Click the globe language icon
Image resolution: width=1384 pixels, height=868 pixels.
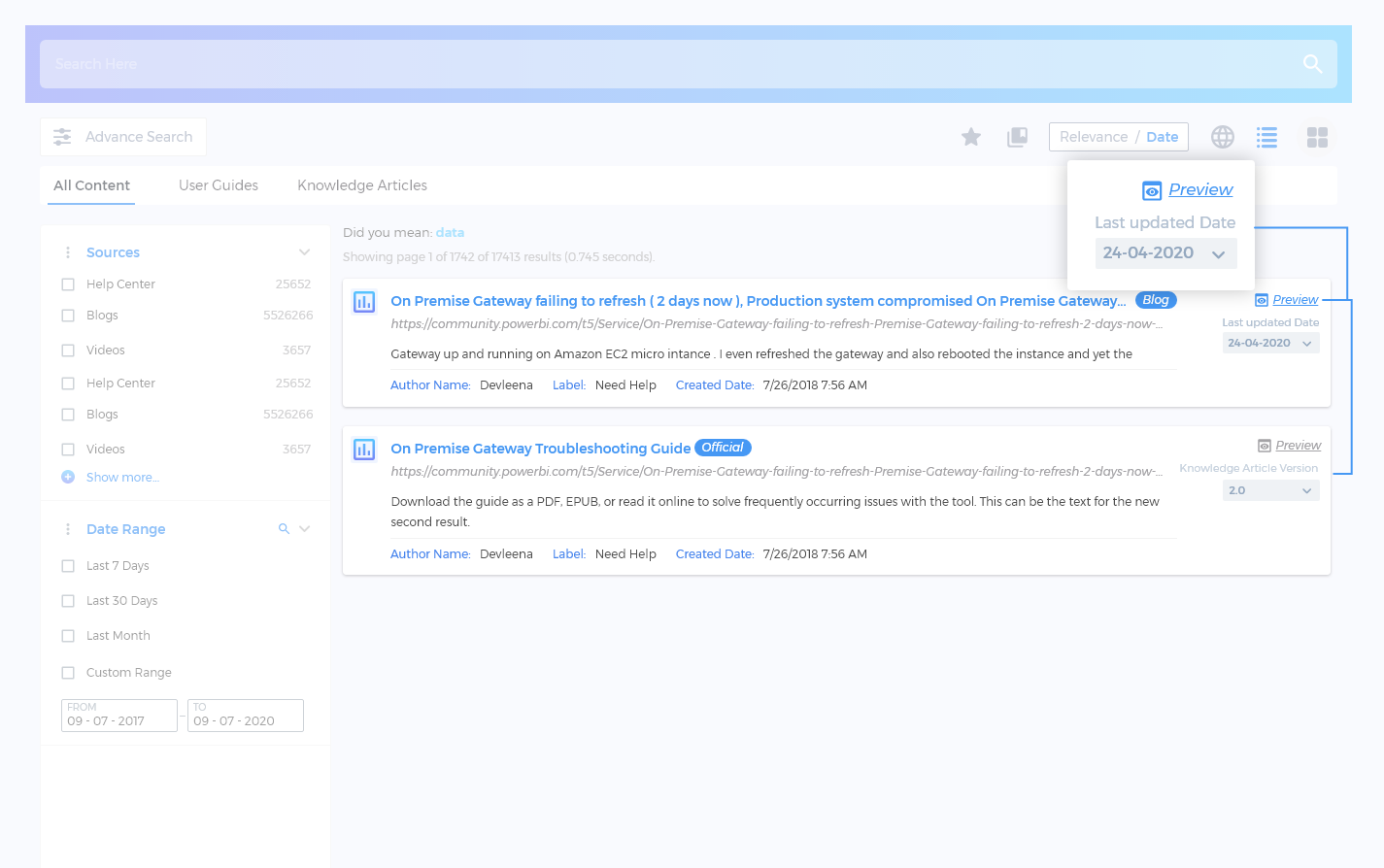(x=1222, y=137)
